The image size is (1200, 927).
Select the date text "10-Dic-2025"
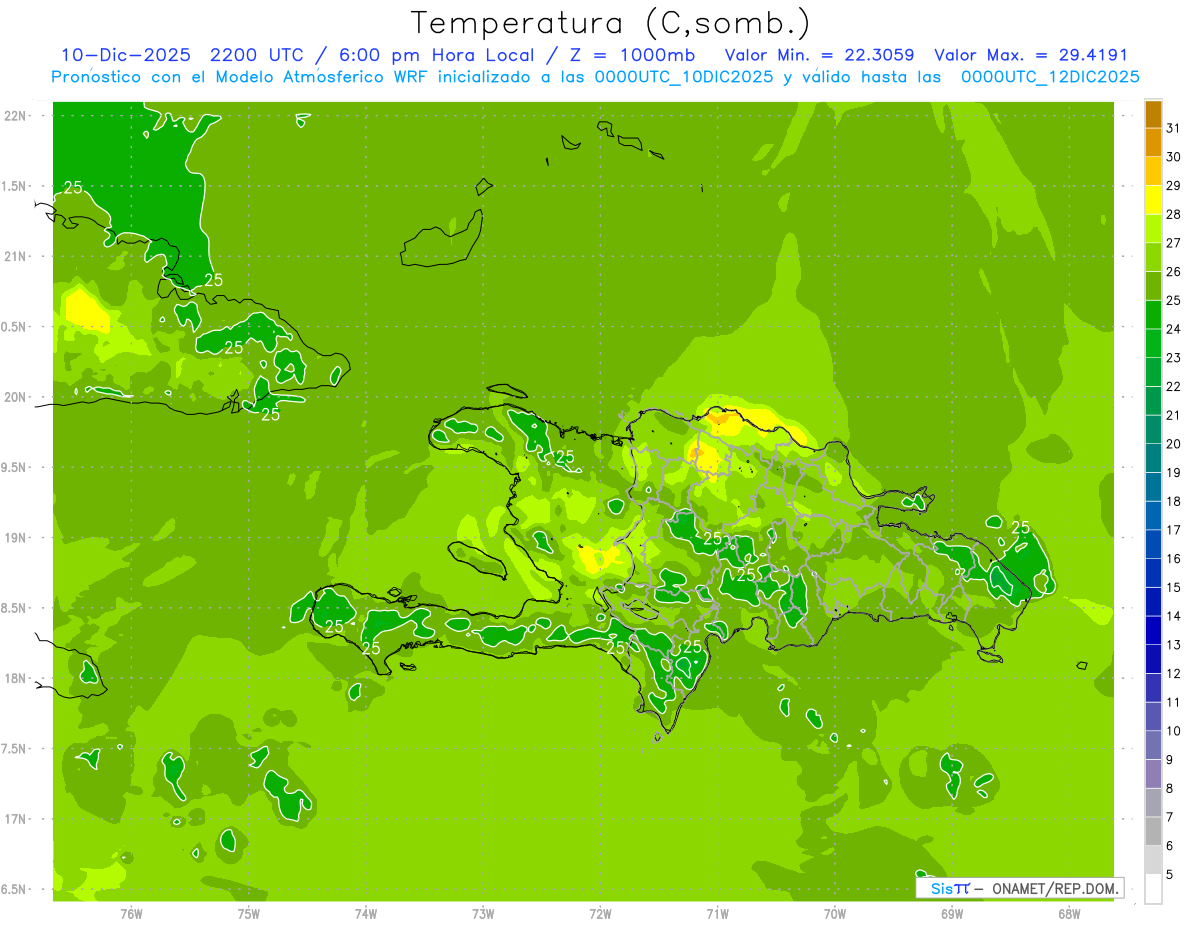click(128, 55)
